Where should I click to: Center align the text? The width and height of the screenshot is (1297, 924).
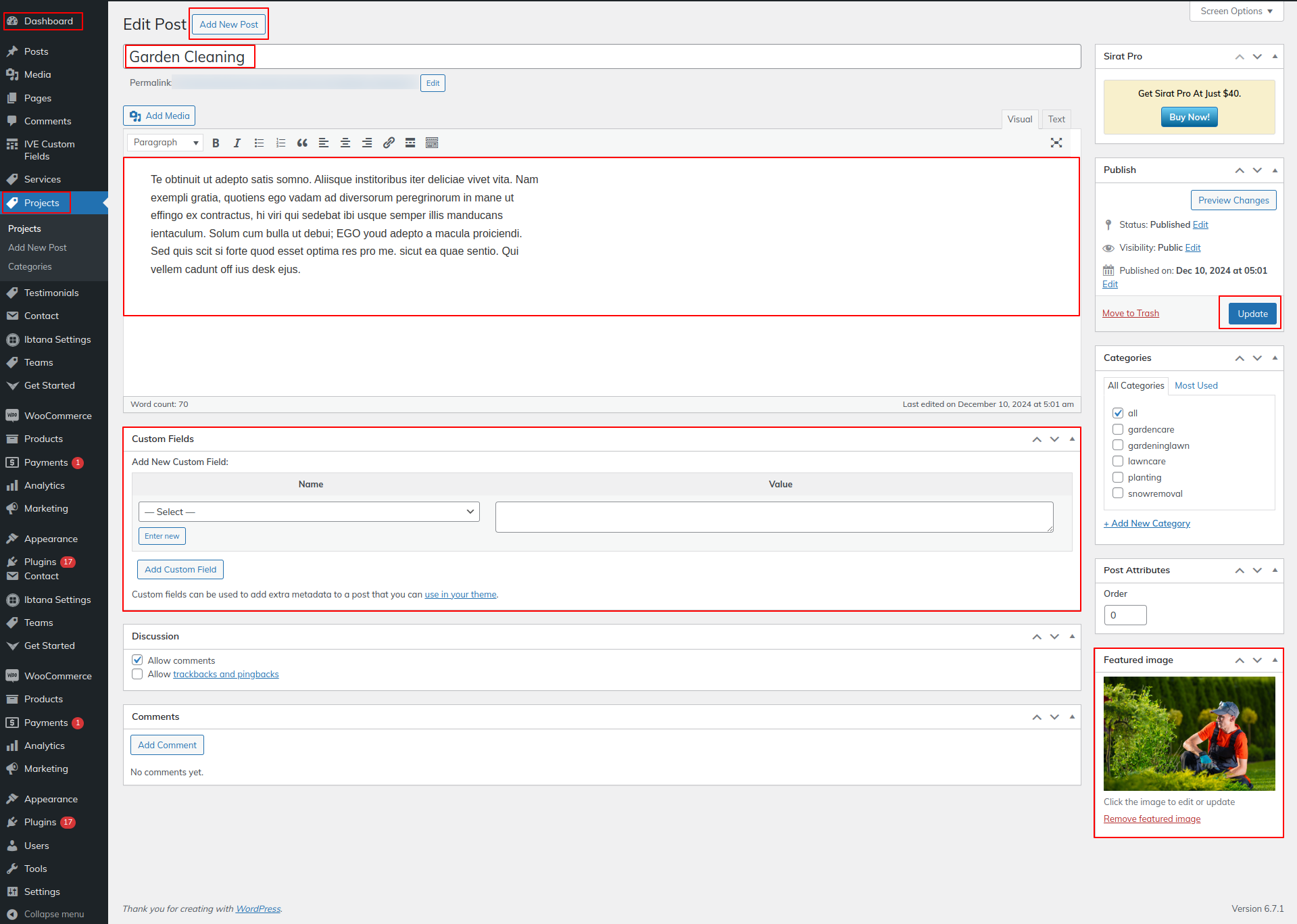tap(345, 143)
